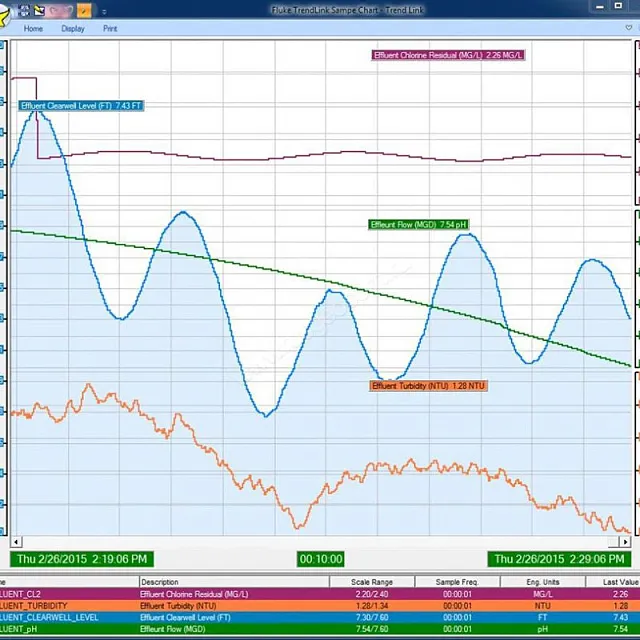The image size is (640, 640).
Task: Open the Home ribbon tab
Action: [33, 28]
